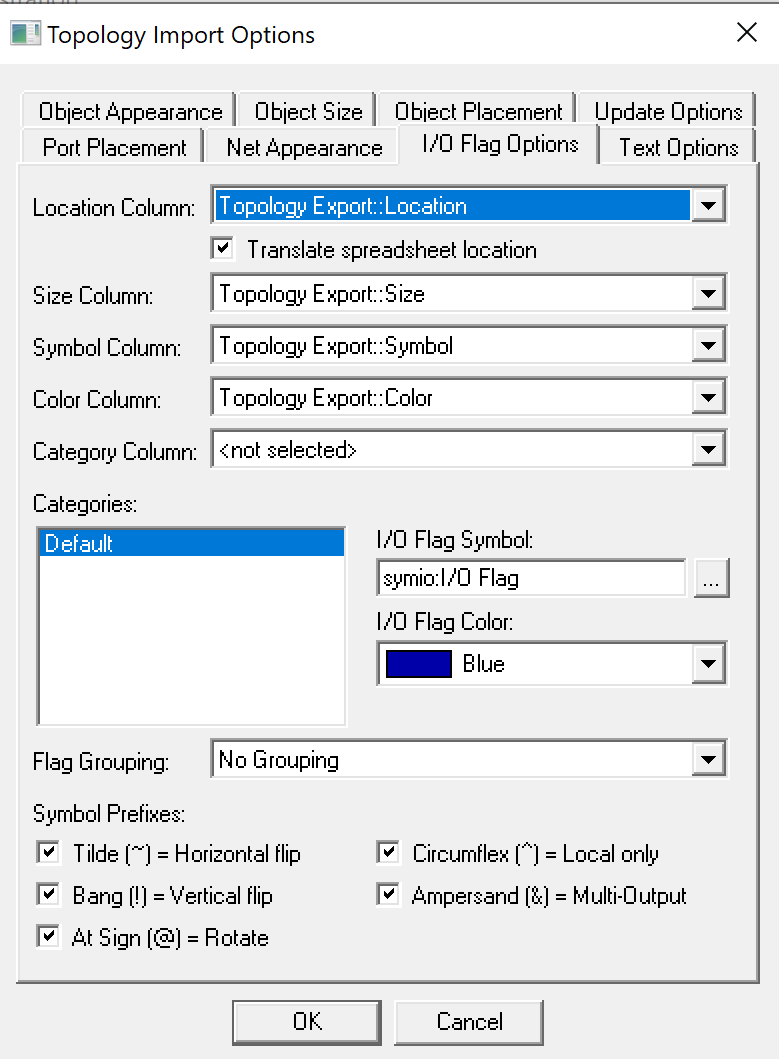The image size is (779, 1059).
Task: Uncheck Circumflex Local only option
Action: (x=388, y=853)
